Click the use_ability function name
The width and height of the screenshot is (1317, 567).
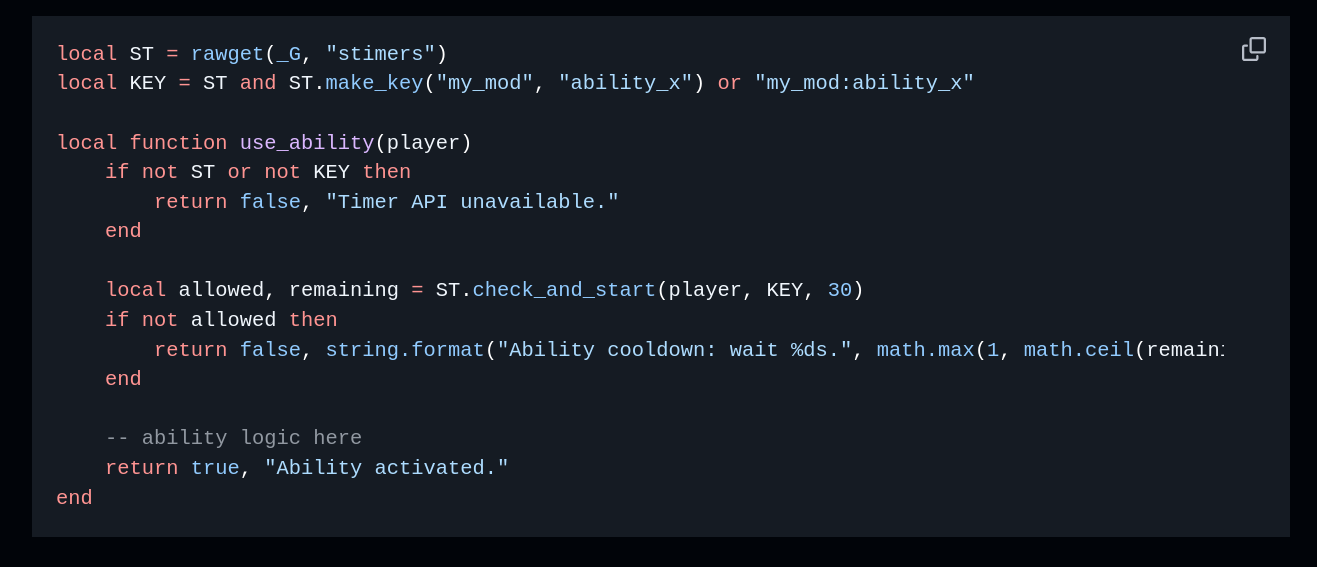click(306, 143)
